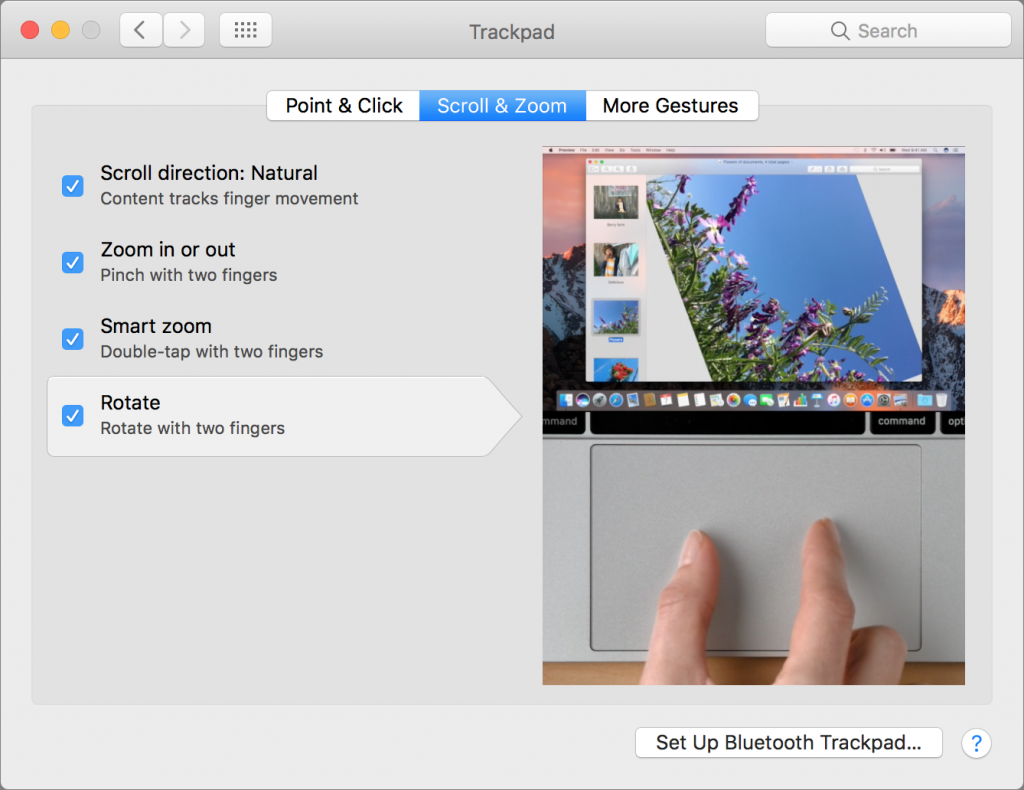Click the Show All grid icon in toolbar

245,29
